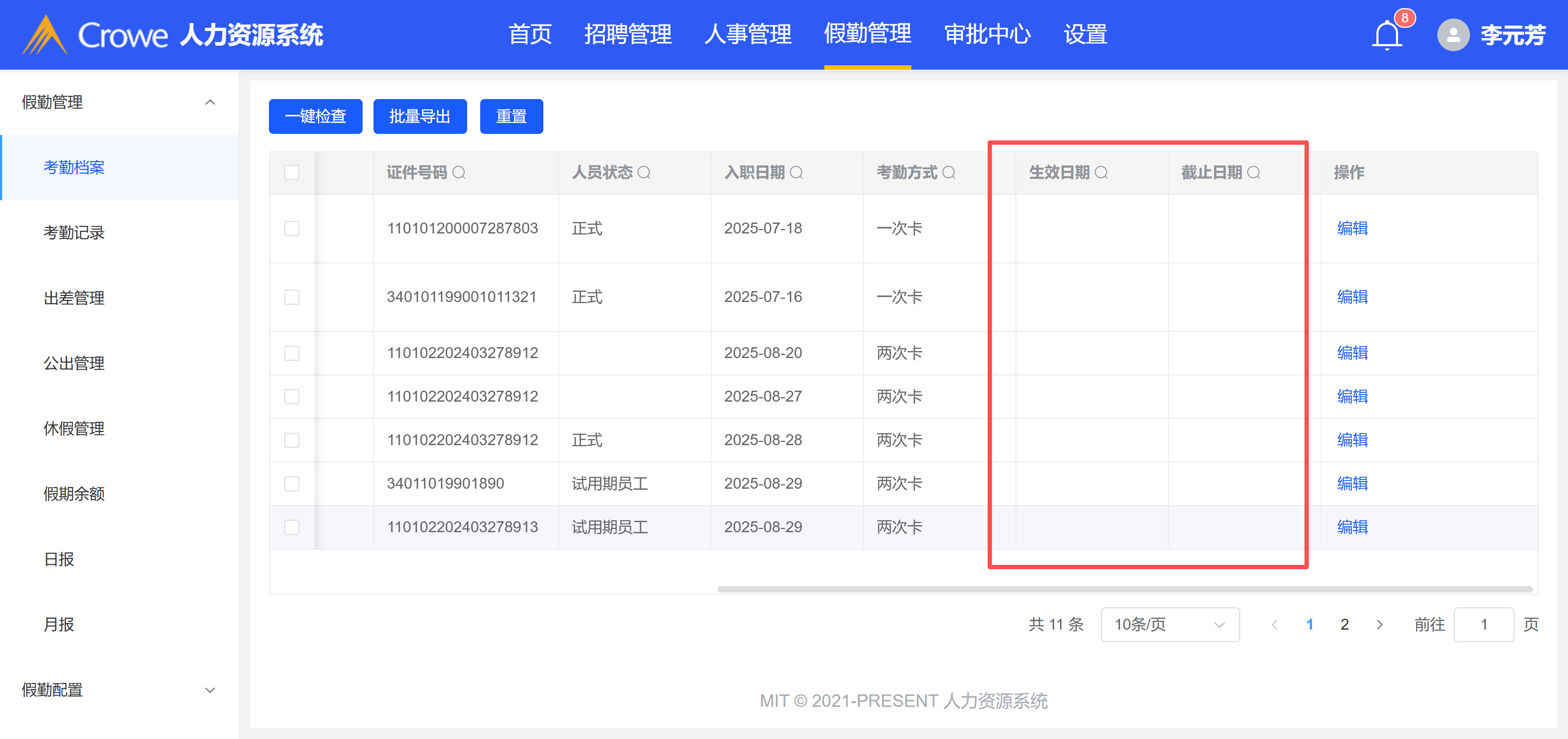1568x739 pixels.
Task: Check the row with ID 340101199001011321
Action: coord(292,297)
